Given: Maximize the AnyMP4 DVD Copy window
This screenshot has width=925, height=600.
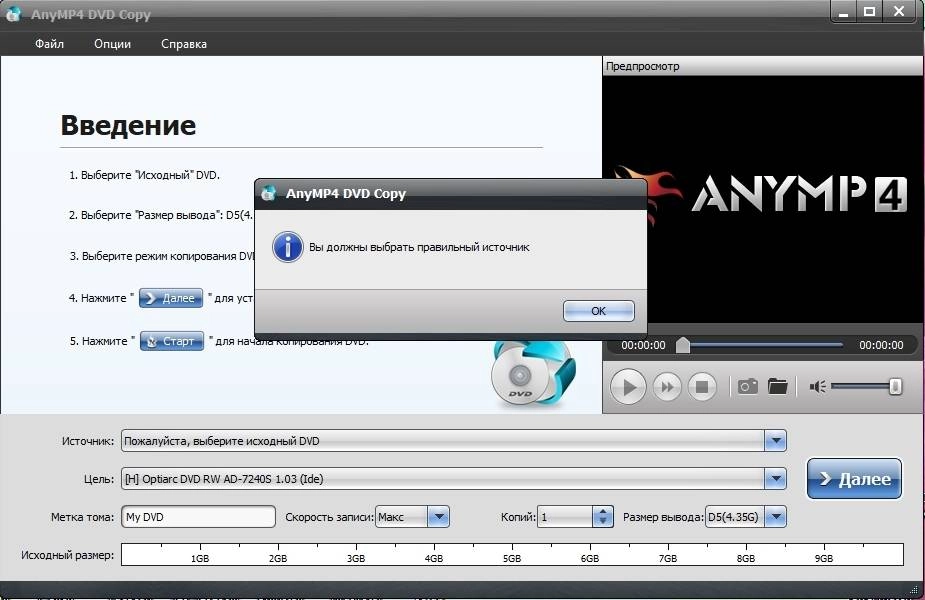Looking at the screenshot, I should click(869, 11).
